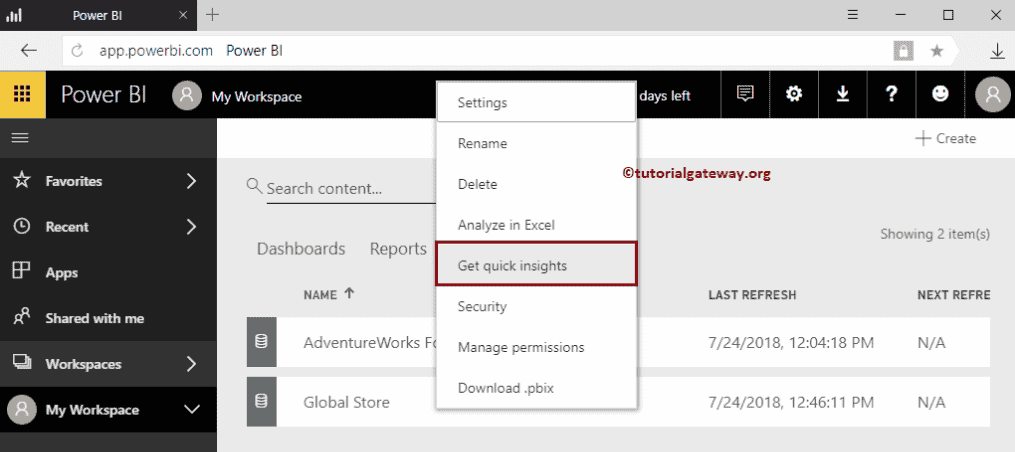Choose Rename in the context menu

click(536, 143)
